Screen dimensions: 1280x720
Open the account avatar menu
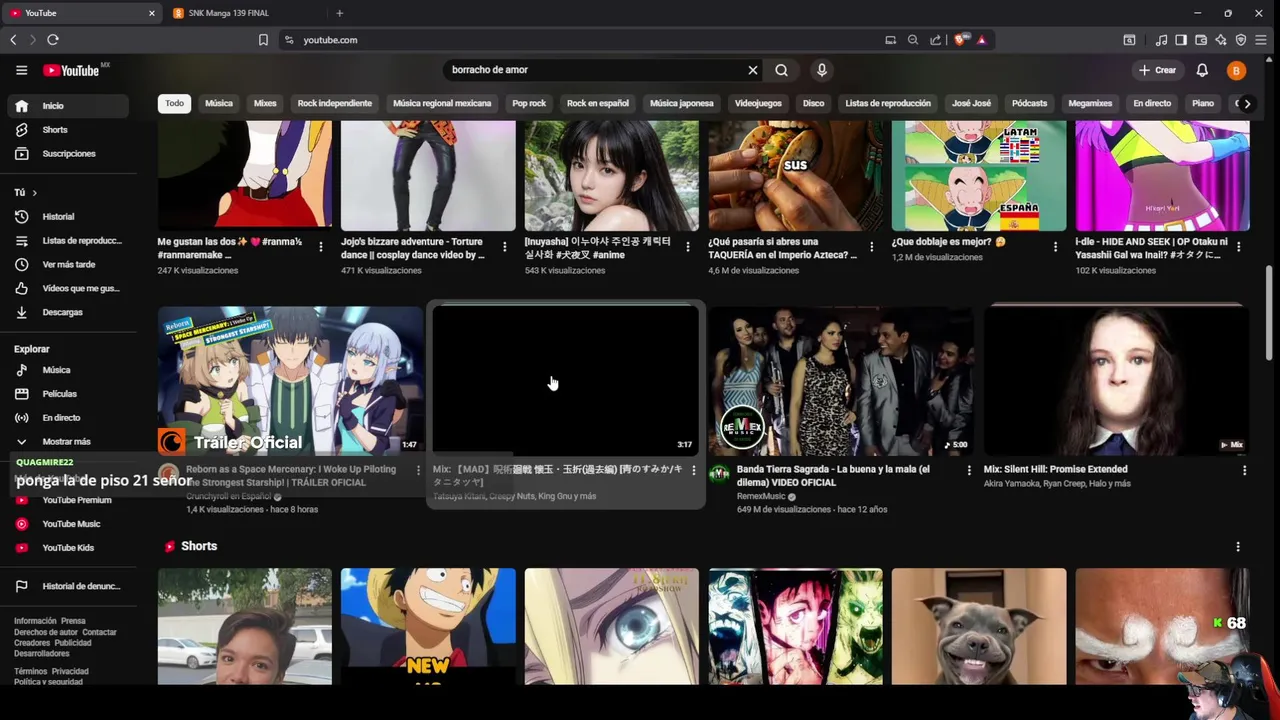1237,70
